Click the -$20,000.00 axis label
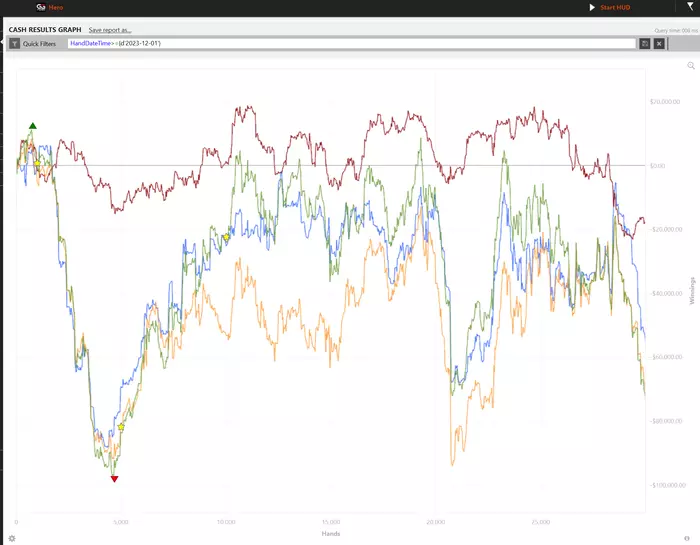This screenshot has height=545, width=700. 666,229
